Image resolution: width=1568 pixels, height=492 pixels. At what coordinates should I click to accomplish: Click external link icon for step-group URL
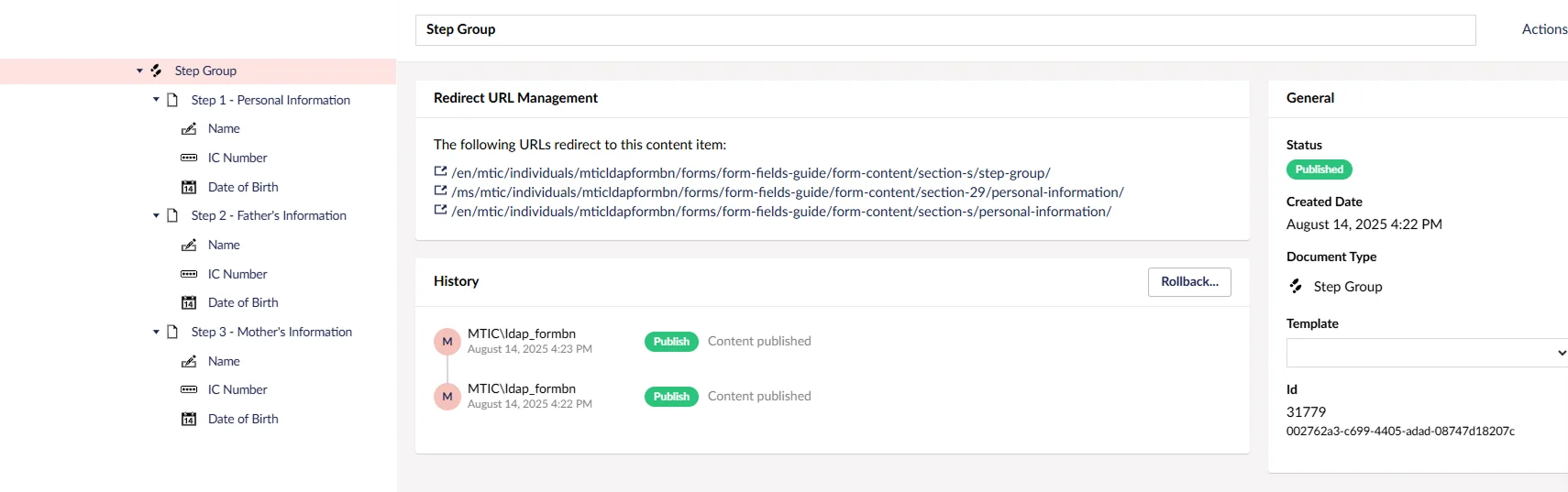[440, 171]
